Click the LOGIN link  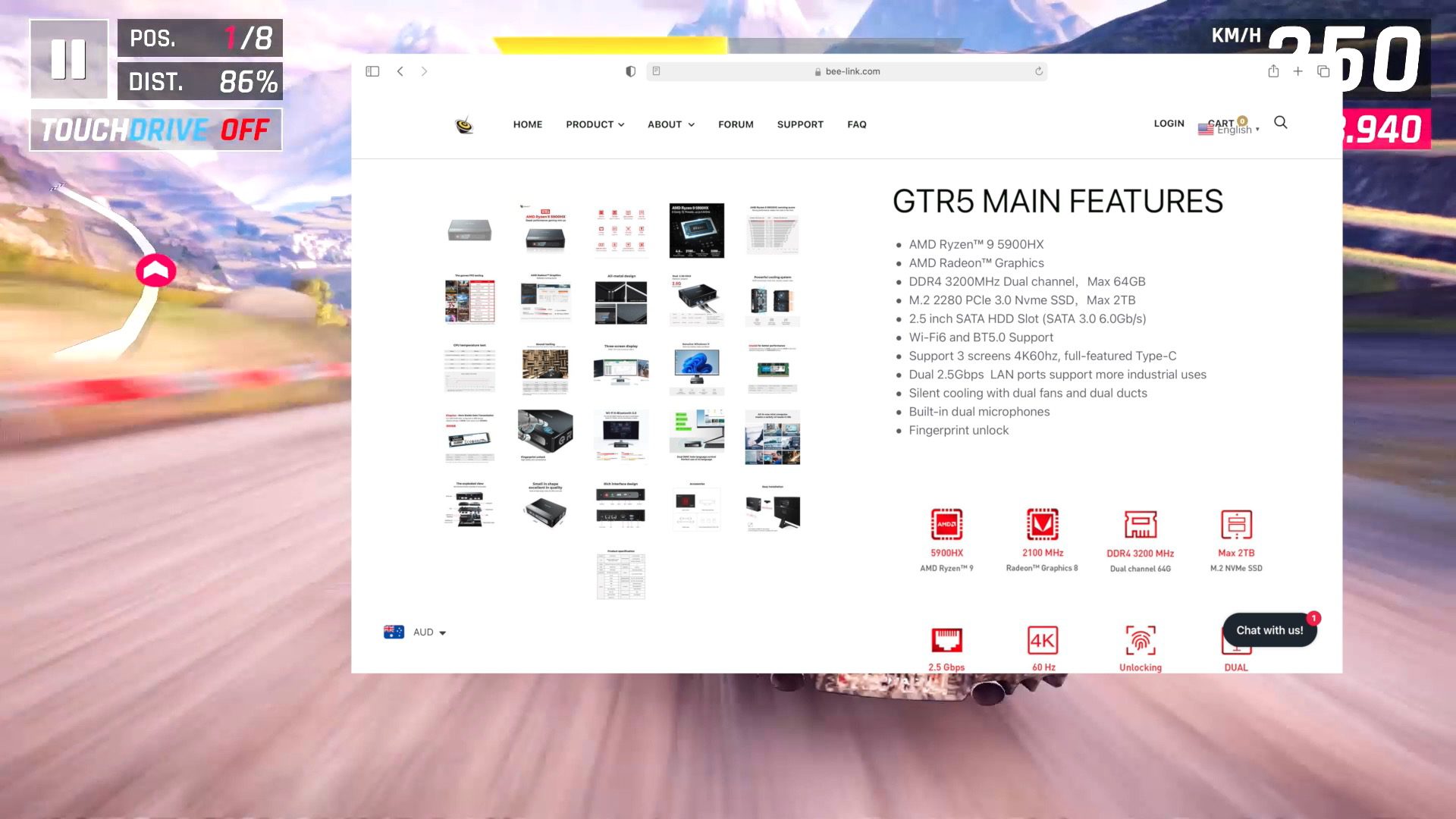coord(1169,124)
